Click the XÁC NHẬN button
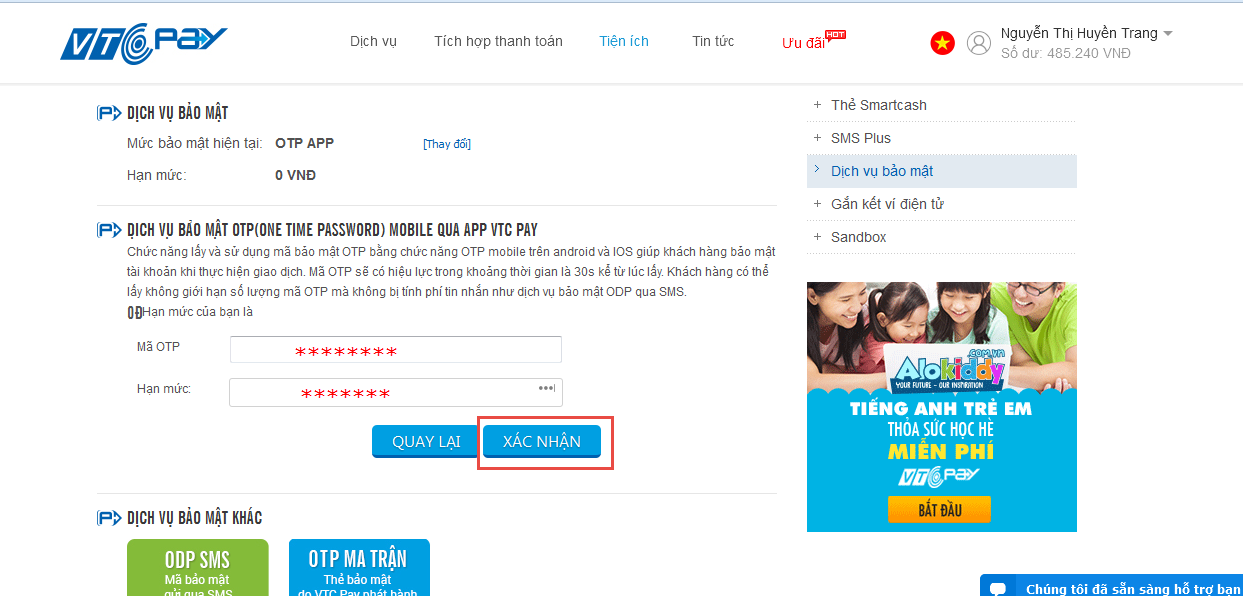Screen dimensions: 1243x596 point(542,442)
